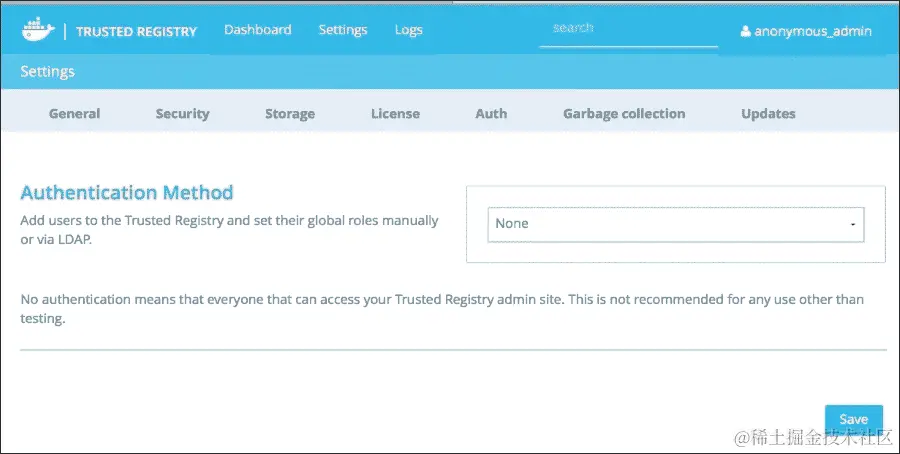Switch to the General settings tab

click(x=75, y=114)
